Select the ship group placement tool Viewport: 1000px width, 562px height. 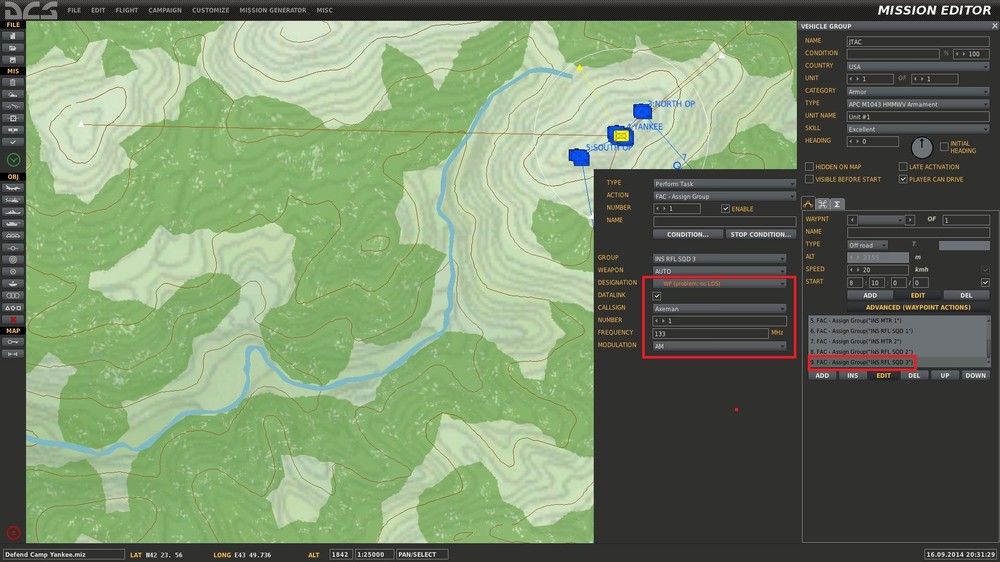13,211
